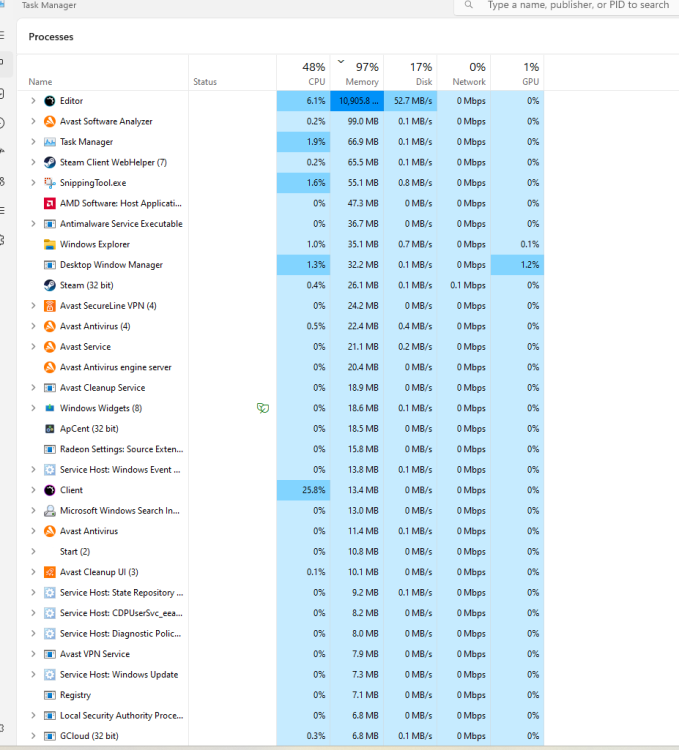Select the Editor memory value 10,905.8
Viewport: 679px width, 750px height.
pyautogui.click(x=357, y=101)
